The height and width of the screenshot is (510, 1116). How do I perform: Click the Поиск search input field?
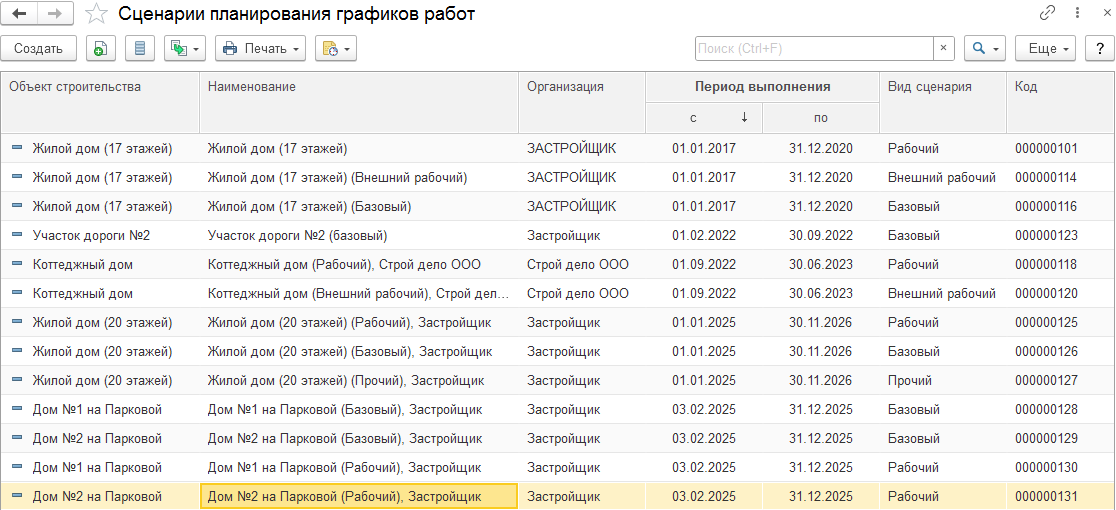pyautogui.click(x=813, y=48)
